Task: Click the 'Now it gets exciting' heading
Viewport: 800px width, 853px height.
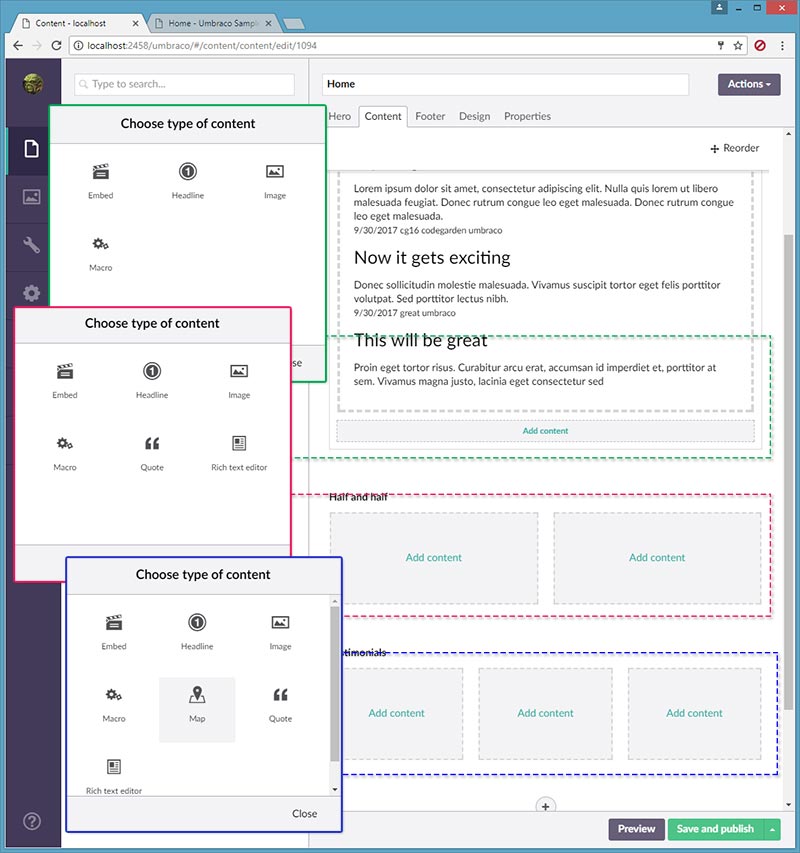Action: click(x=432, y=258)
